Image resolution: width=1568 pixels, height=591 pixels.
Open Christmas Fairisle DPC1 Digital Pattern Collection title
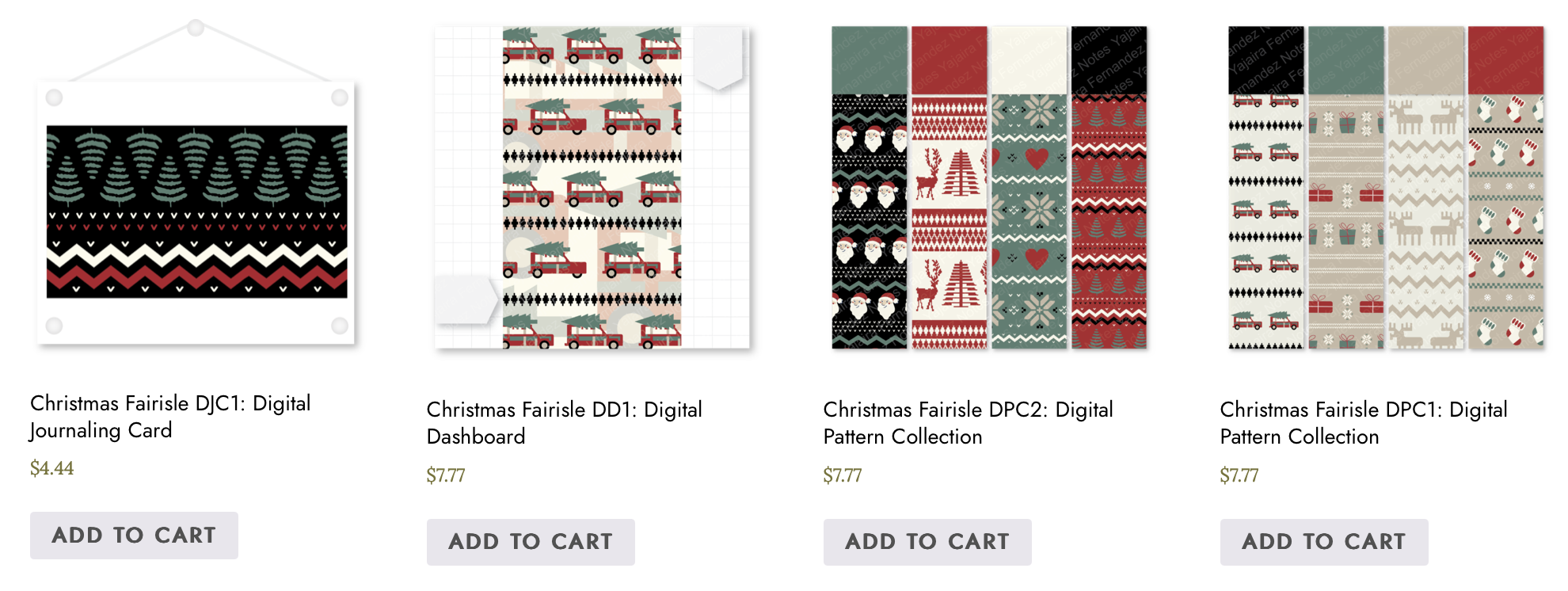pyautogui.click(x=1364, y=423)
